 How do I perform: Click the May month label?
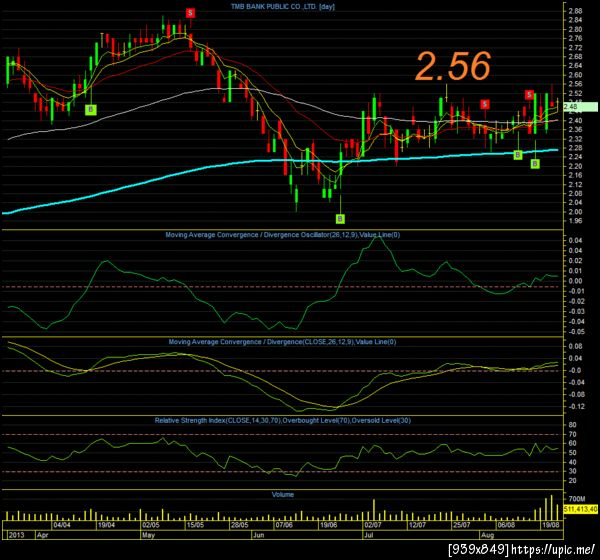pyautogui.click(x=148, y=535)
